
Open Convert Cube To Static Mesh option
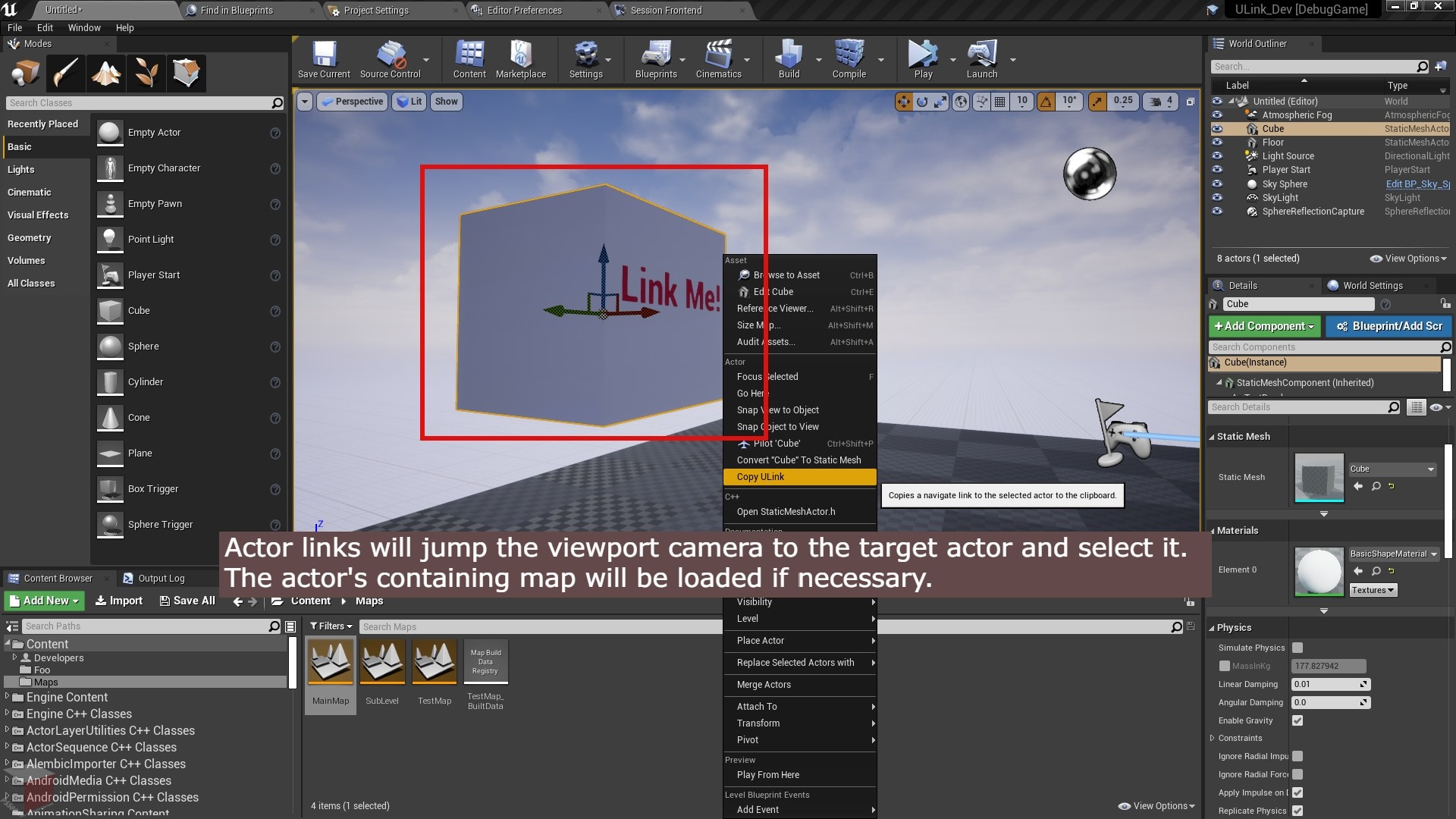[x=799, y=460]
